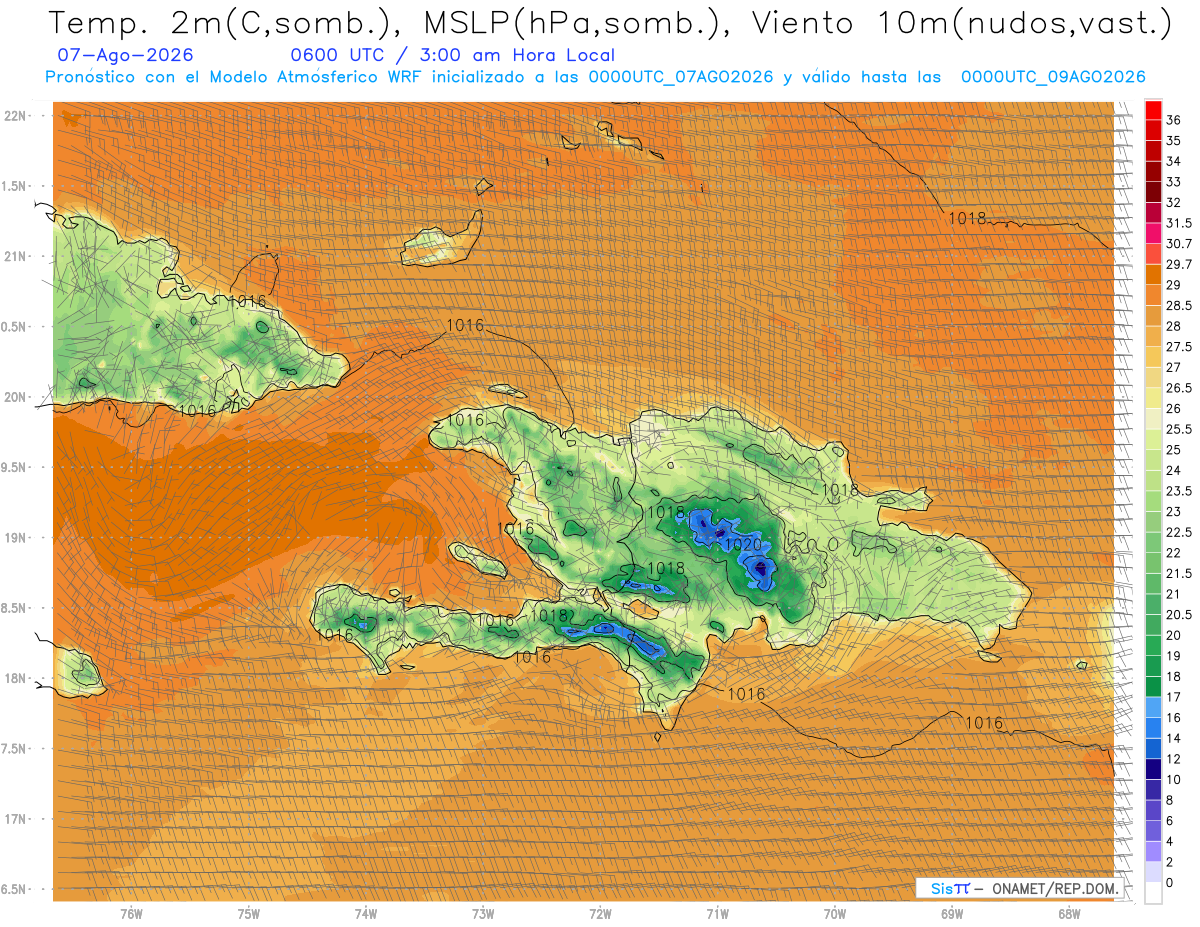Click the '1020' isobar label

click(x=743, y=545)
